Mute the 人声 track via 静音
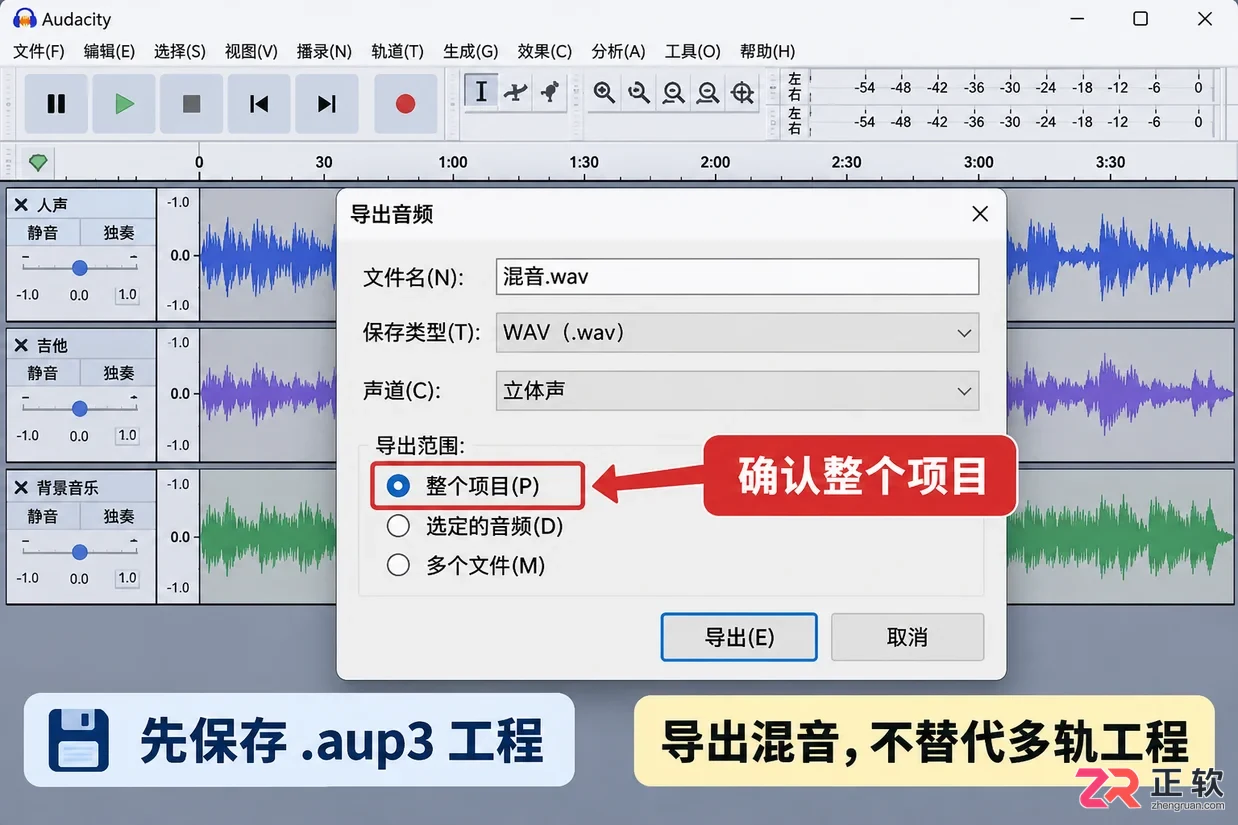1238x825 pixels. (x=43, y=233)
